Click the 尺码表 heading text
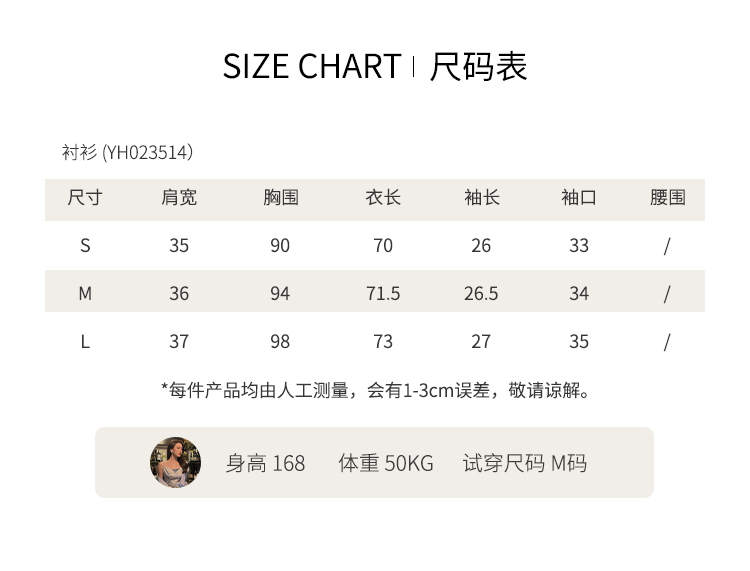The width and height of the screenshot is (750, 571). 478,67
